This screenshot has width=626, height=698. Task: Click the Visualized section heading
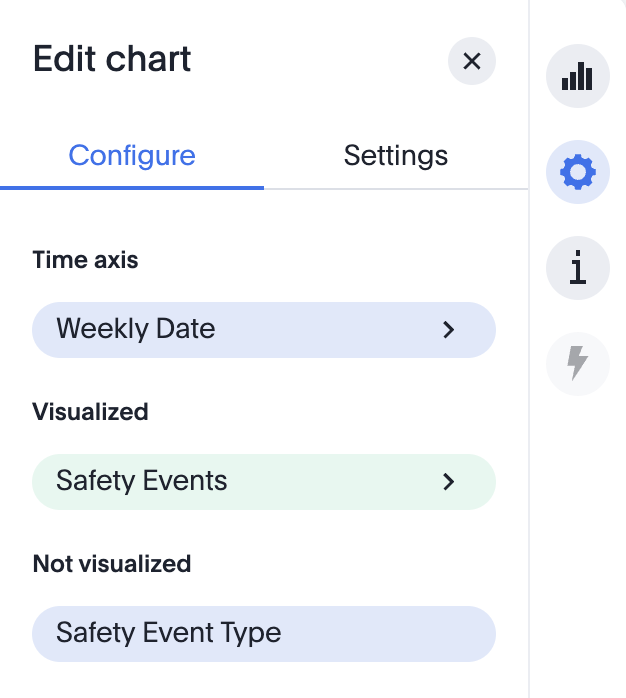pyautogui.click(x=90, y=412)
